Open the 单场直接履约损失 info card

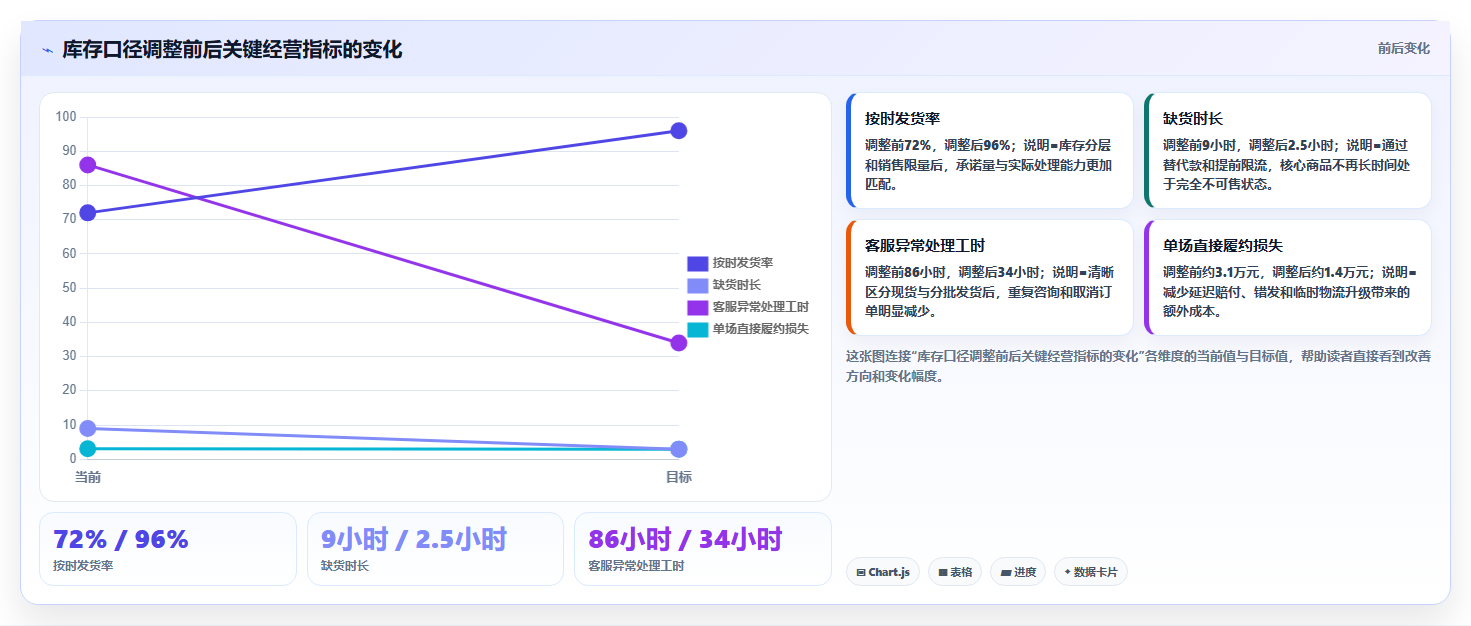pyautogui.click(x=1287, y=277)
